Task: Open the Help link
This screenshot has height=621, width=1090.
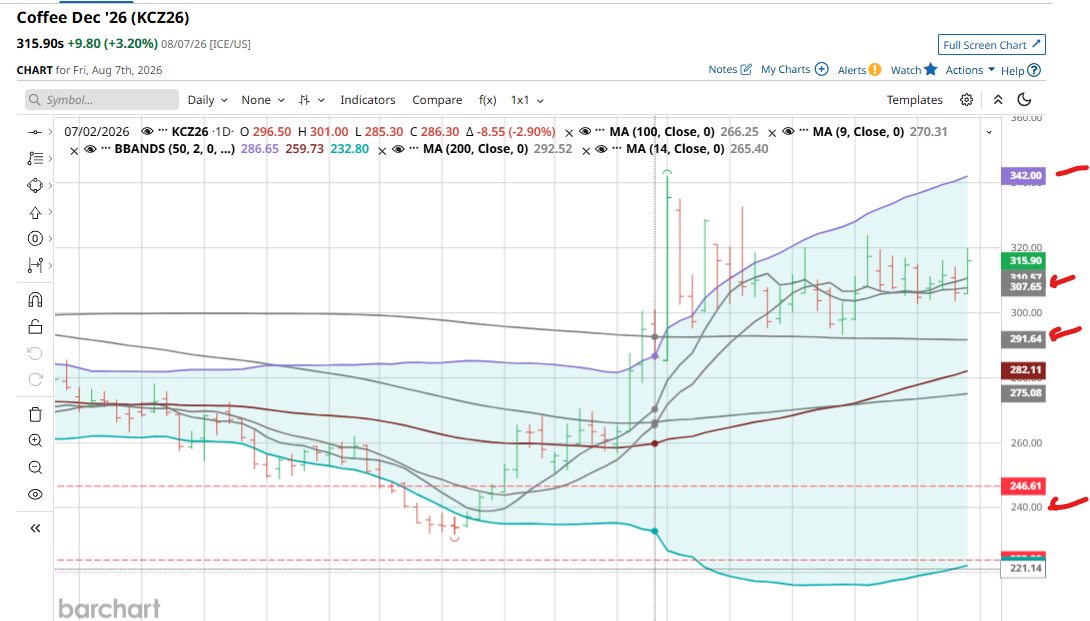Action: 1012,71
